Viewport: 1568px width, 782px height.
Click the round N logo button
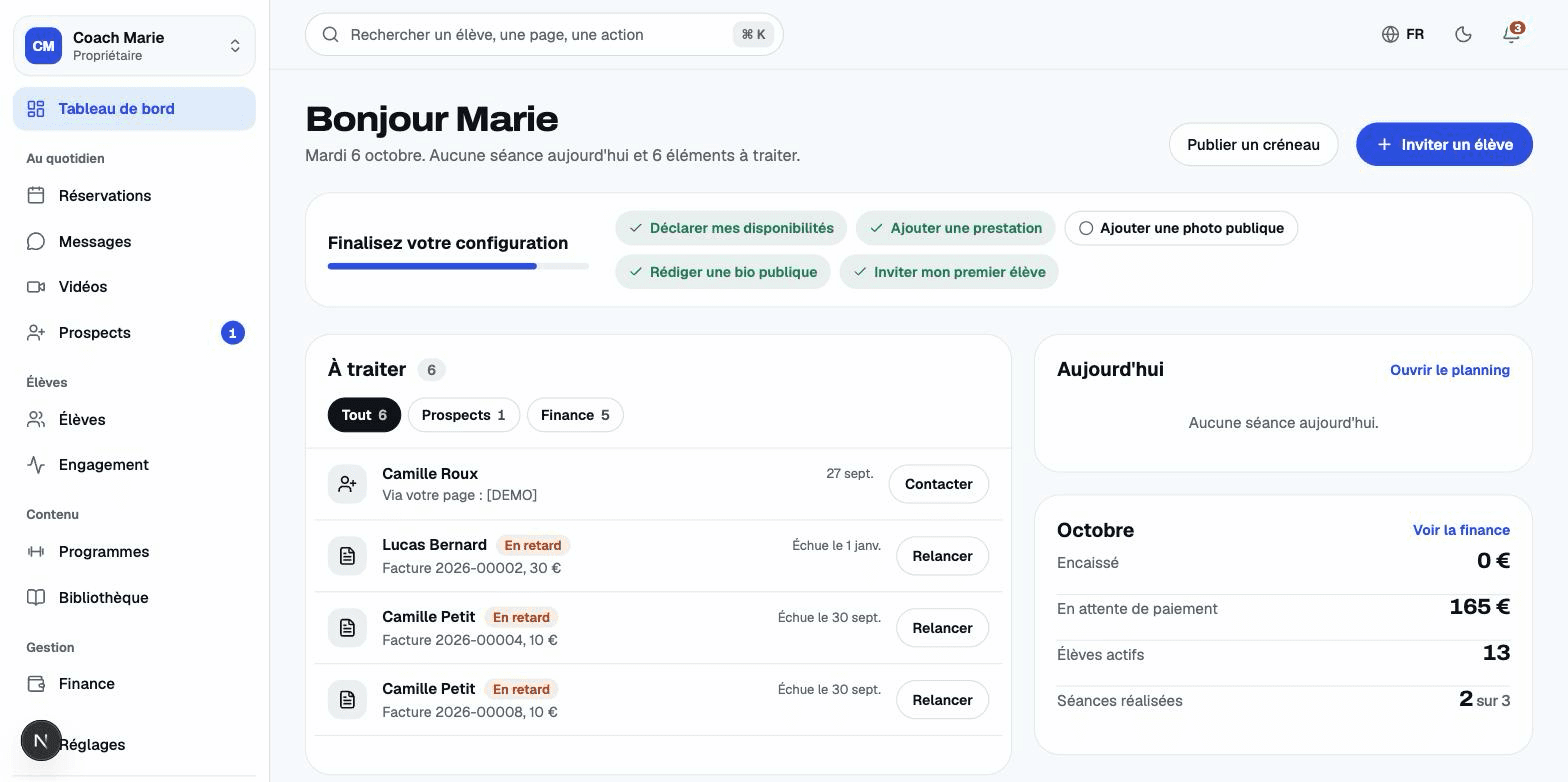pos(41,741)
